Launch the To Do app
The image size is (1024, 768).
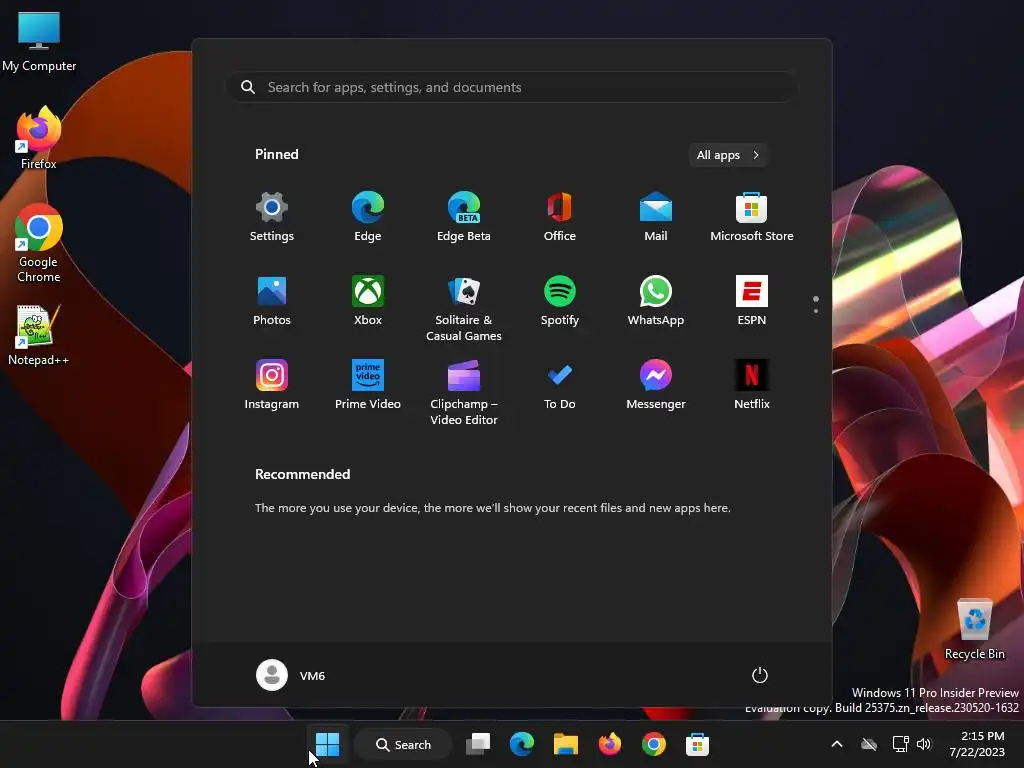click(x=560, y=385)
